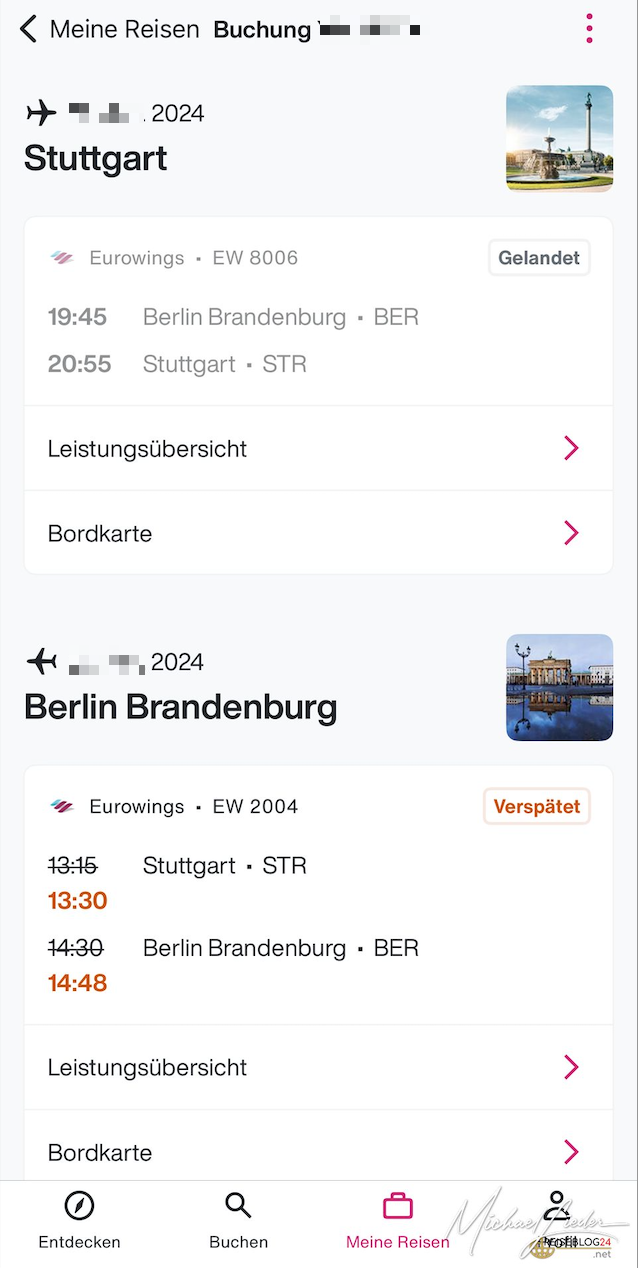The width and height of the screenshot is (638, 1268).
Task: Tap the Verspätet delay status badge
Action: click(537, 806)
